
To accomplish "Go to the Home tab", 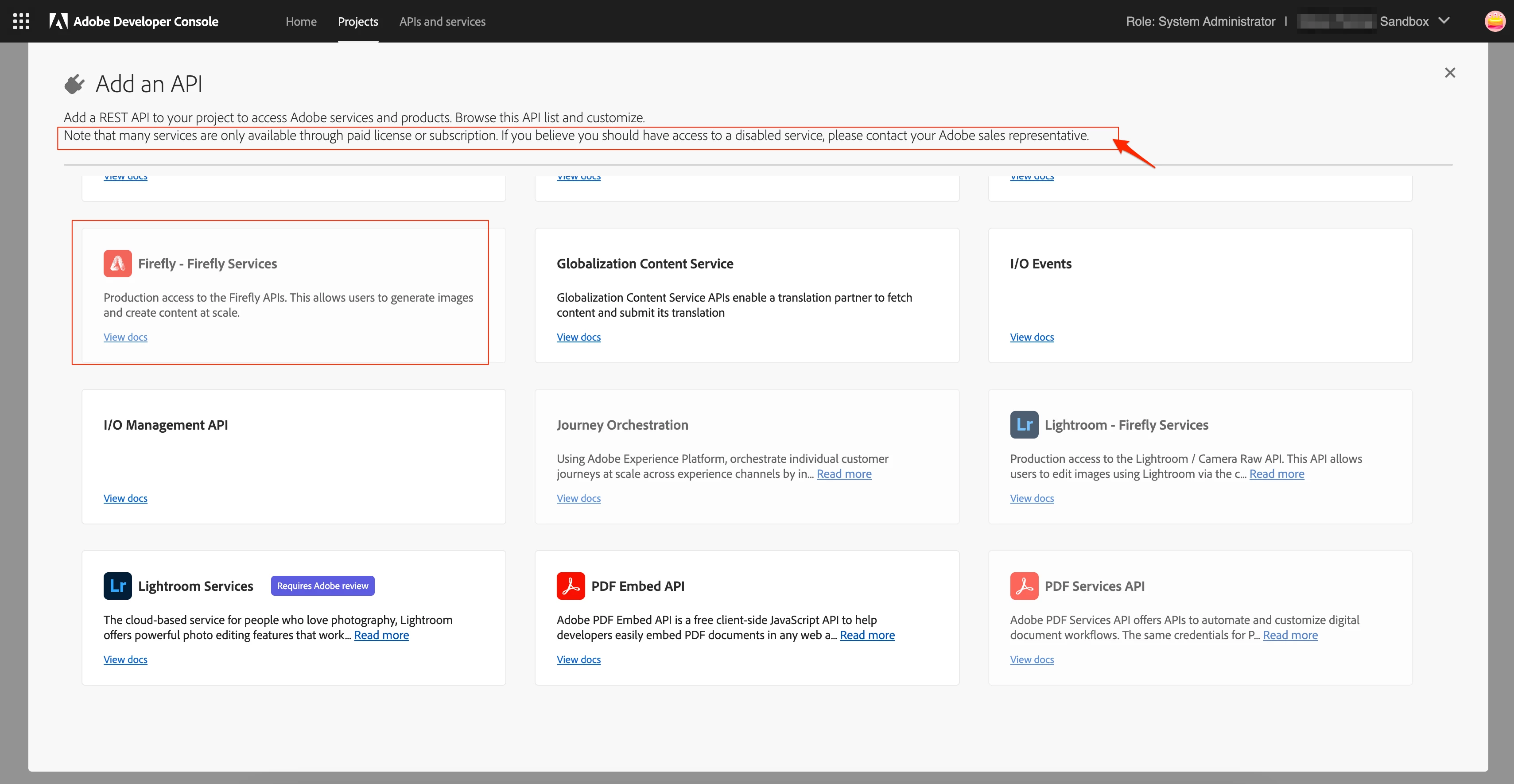I will click(301, 22).
